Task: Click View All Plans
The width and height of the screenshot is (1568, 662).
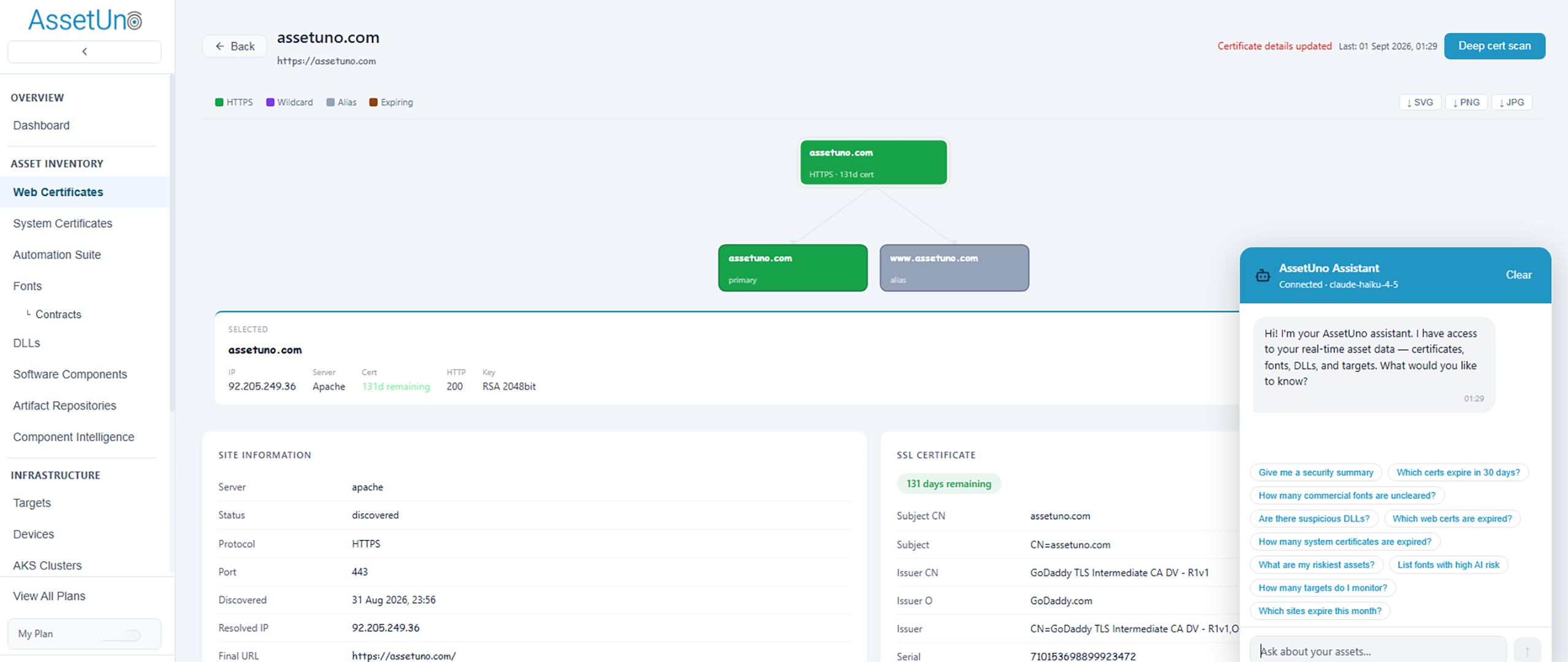Action: tap(49, 596)
